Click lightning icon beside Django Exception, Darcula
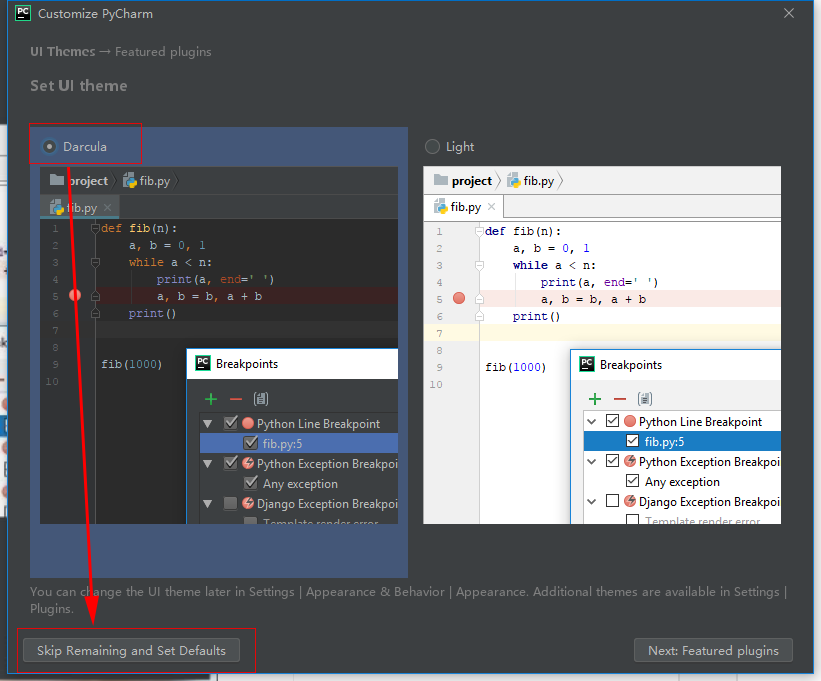Image resolution: width=821 pixels, height=681 pixels. pos(248,503)
